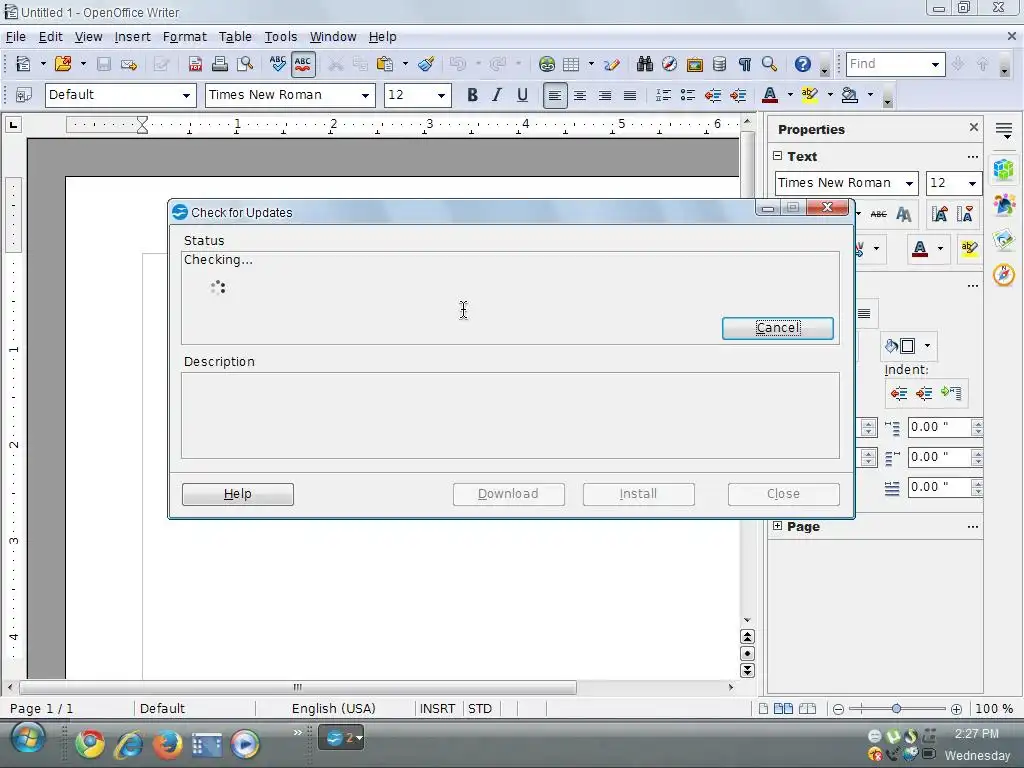
Task: Export directly as PDF icon
Action: point(195,64)
